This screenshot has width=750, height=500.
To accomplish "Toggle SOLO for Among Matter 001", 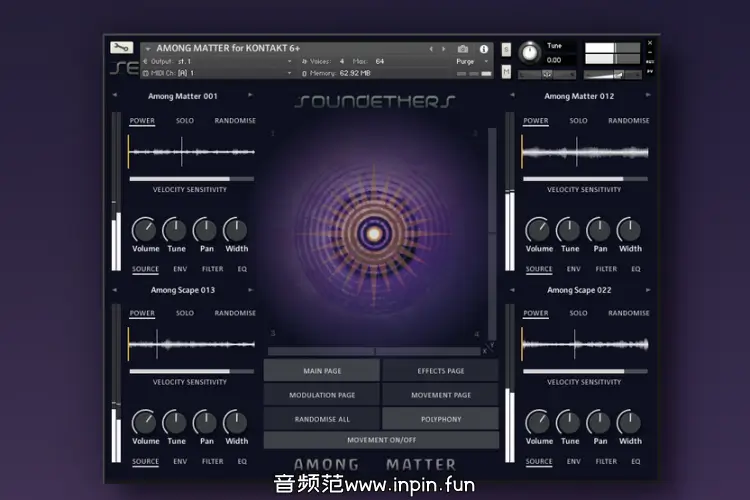I will tap(185, 121).
